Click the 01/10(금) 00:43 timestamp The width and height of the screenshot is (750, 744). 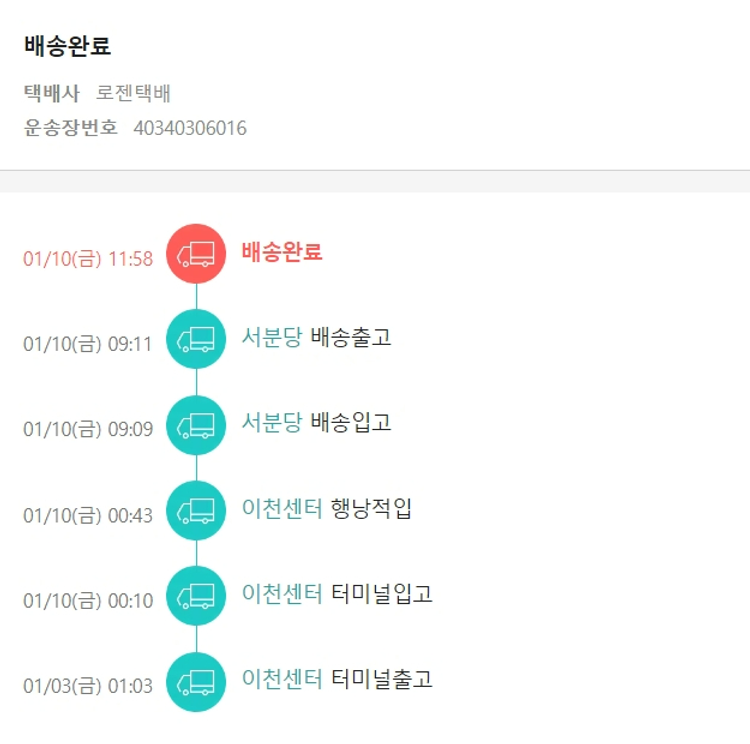pyautogui.click(x=88, y=516)
